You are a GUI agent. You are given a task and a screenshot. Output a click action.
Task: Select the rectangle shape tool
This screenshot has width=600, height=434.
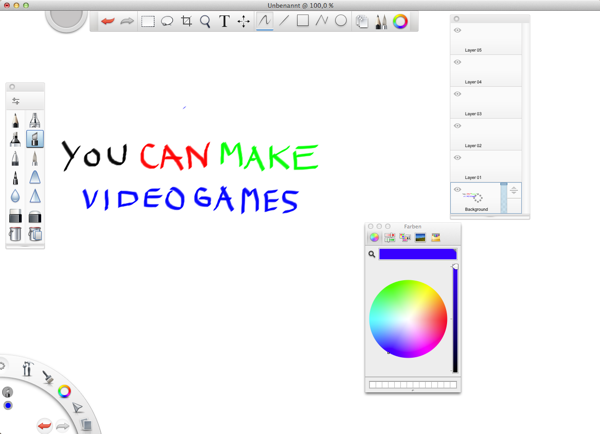(303, 20)
